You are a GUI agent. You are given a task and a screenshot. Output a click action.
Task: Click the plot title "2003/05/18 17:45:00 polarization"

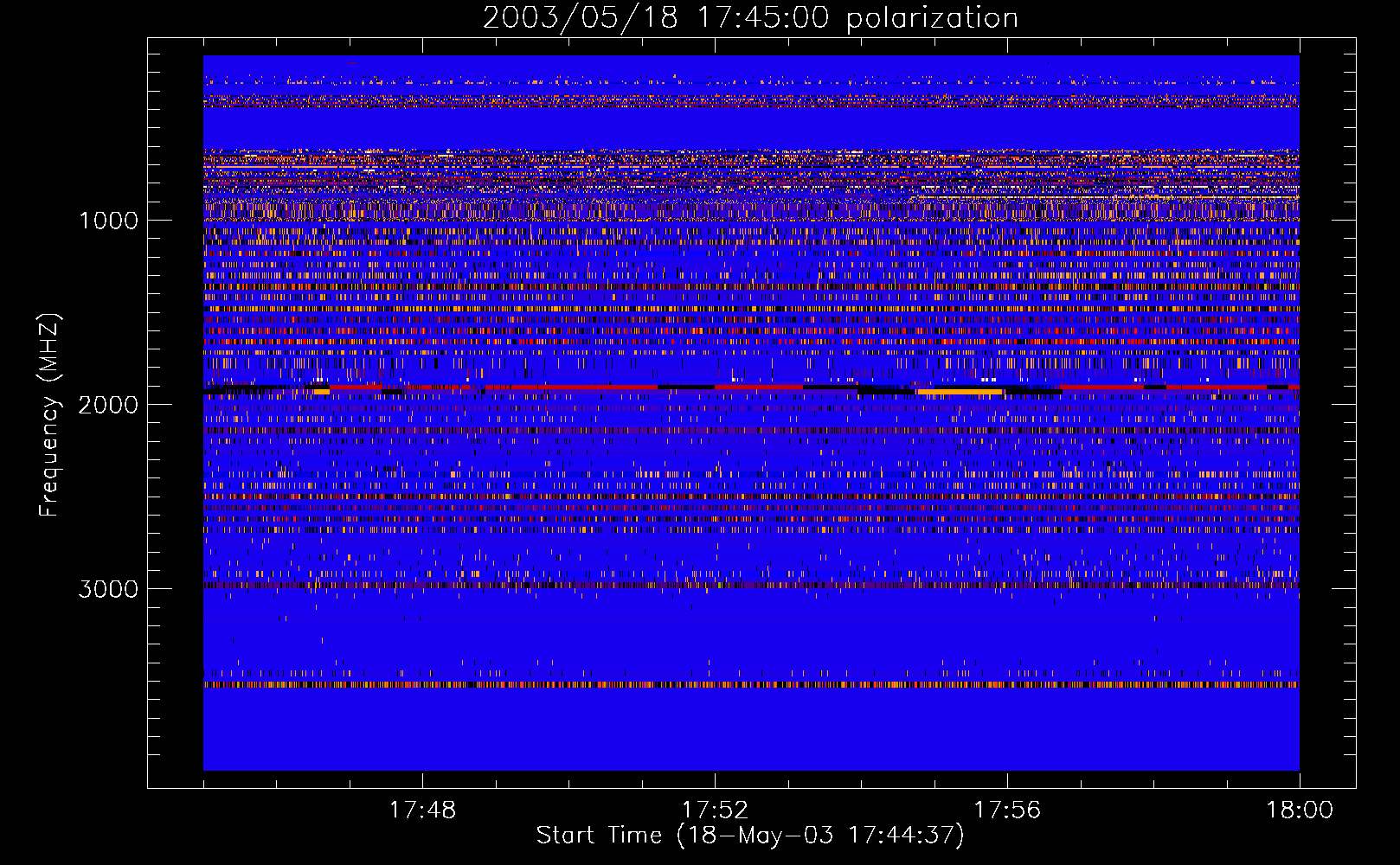coord(750,17)
